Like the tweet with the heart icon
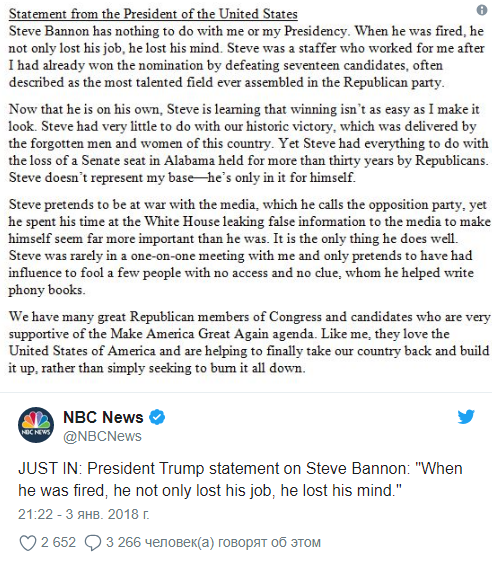Viewport: 492px width, 561px height. coord(28,542)
